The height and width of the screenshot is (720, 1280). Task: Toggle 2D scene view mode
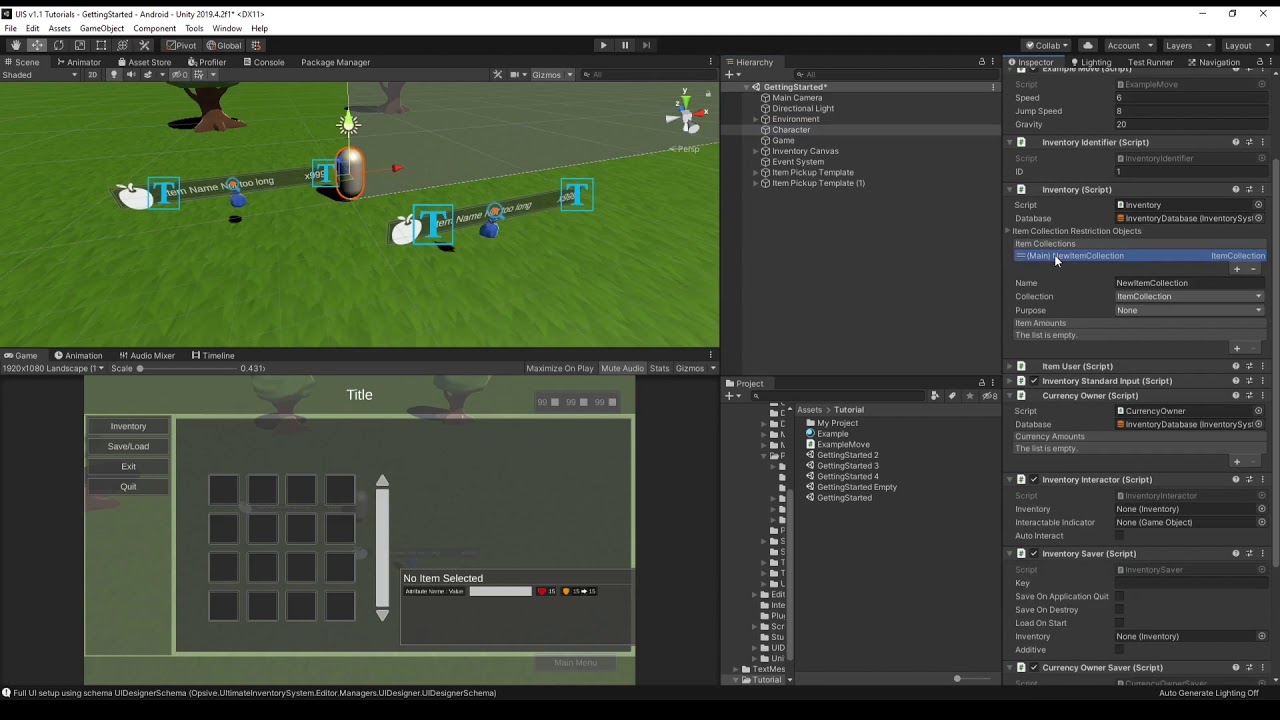(x=93, y=75)
